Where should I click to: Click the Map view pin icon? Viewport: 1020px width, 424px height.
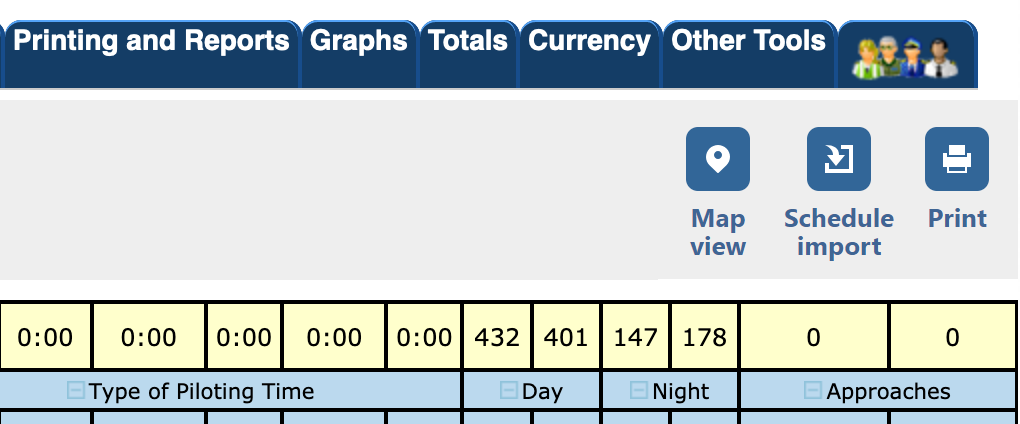coord(717,159)
